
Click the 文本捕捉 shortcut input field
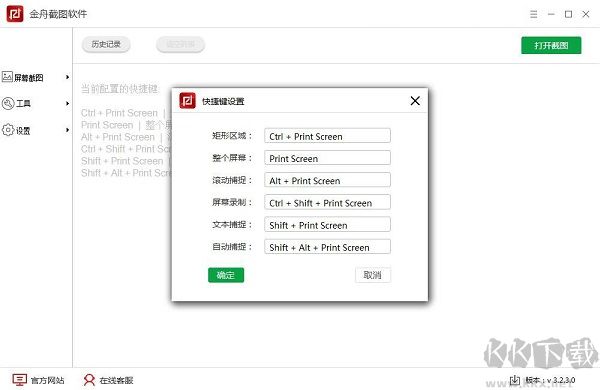[x=327, y=225]
